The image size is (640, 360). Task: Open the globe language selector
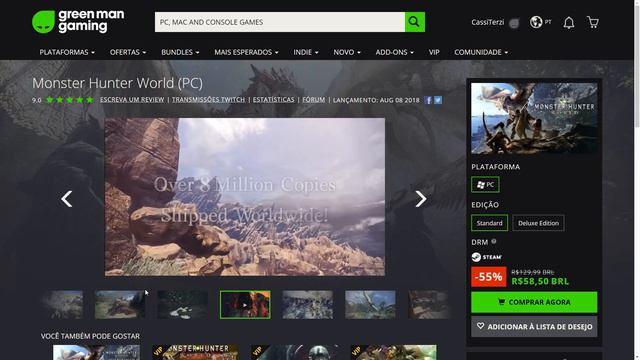536,22
